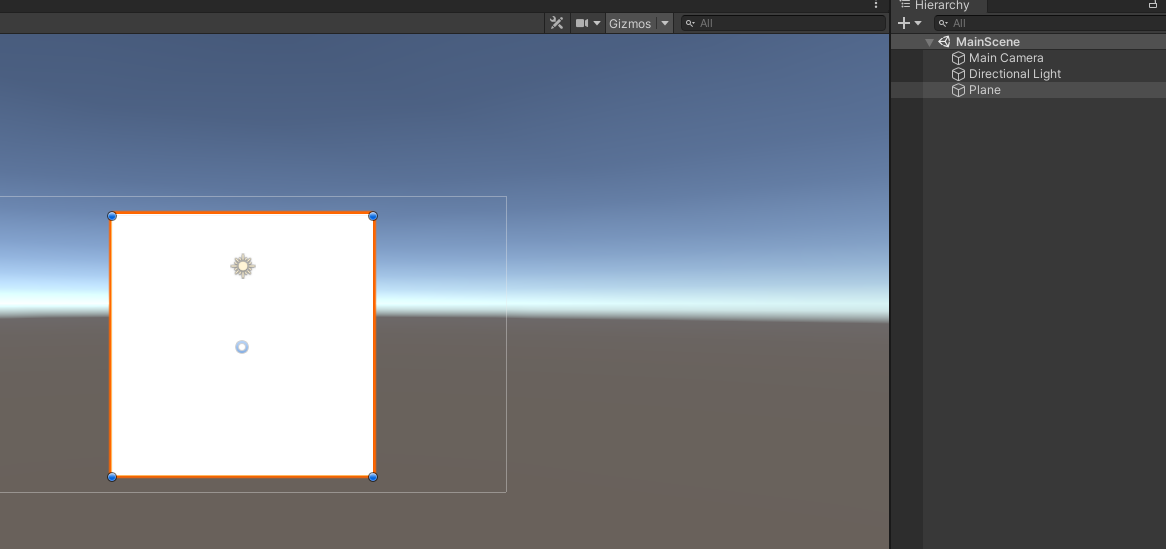The width and height of the screenshot is (1166, 549).
Task: Click the Scene camera settings icon
Action: tap(582, 23)
